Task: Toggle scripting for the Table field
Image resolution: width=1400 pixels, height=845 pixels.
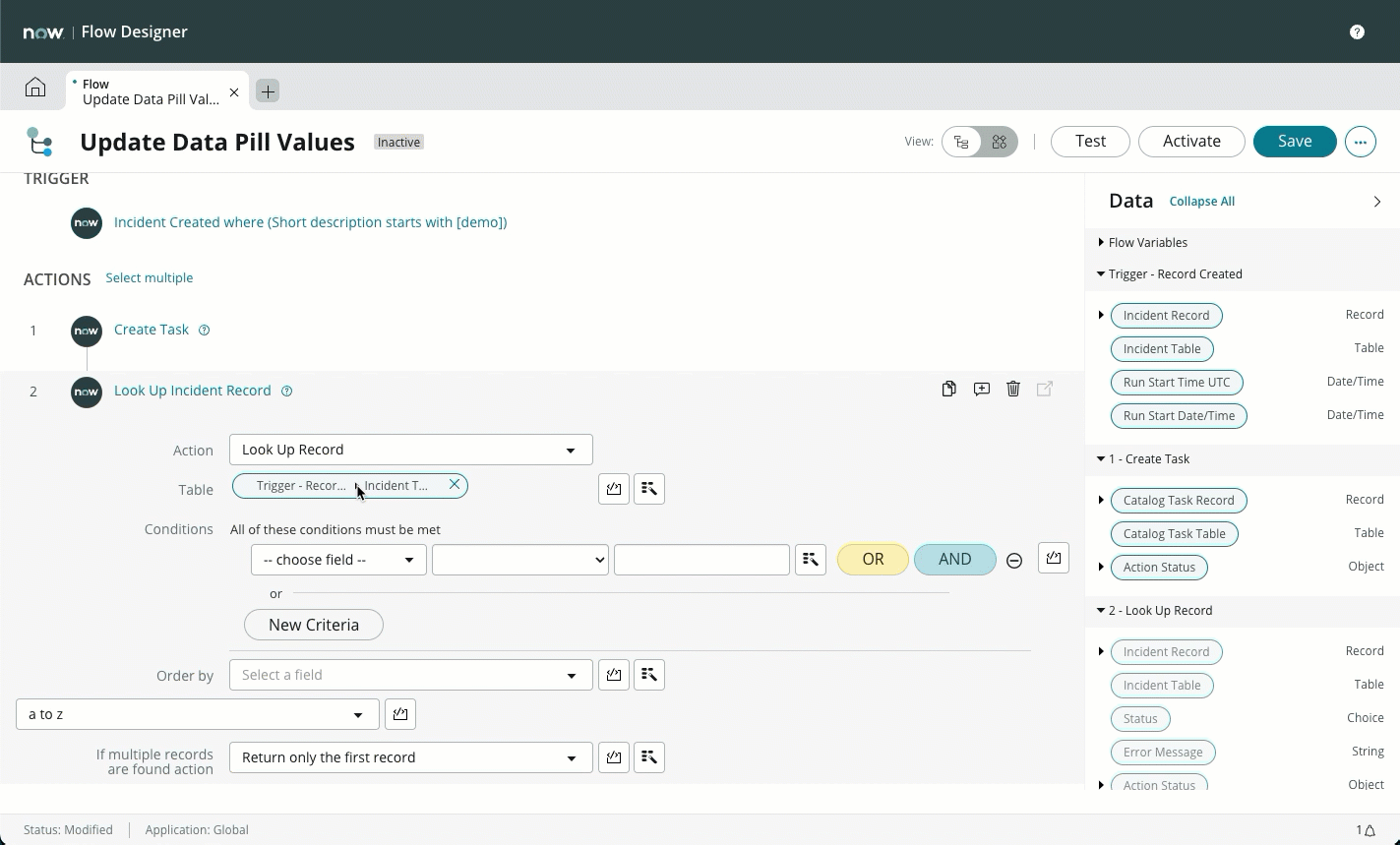Action: click(614, 489)
